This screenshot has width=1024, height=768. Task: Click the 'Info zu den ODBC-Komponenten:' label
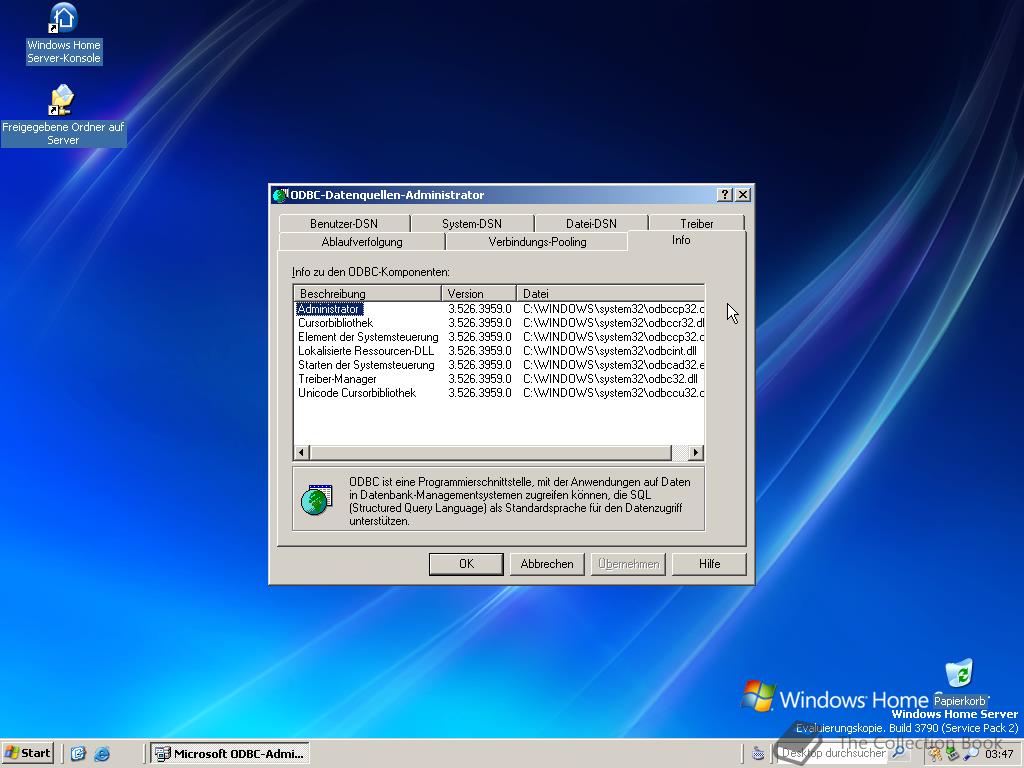click(x=371, y=272)
